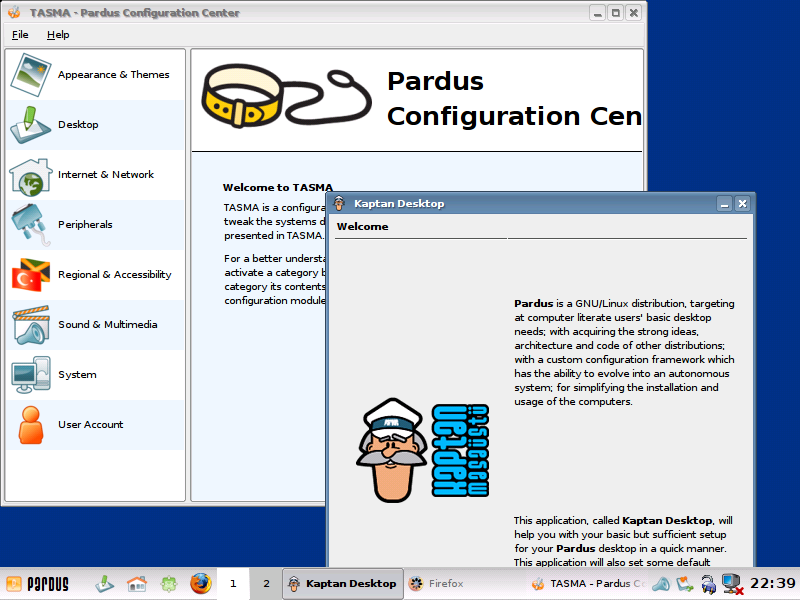800x600 pixels.
Task: Open Regional & Accessibility settings
Action: point(95,275)
